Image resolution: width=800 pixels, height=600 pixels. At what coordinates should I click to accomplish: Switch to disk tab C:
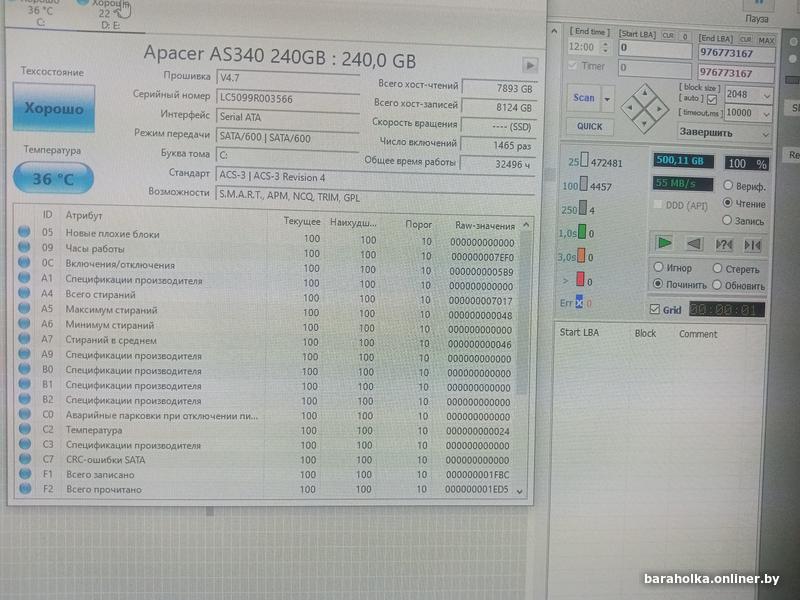coord(41,15)
